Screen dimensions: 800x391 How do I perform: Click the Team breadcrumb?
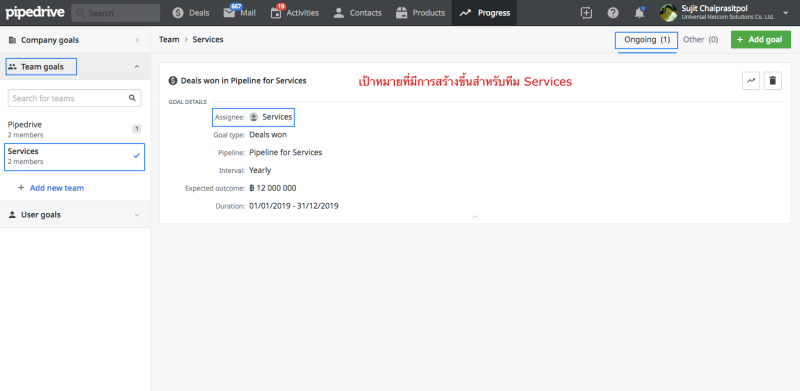click(x=169, y=39)
